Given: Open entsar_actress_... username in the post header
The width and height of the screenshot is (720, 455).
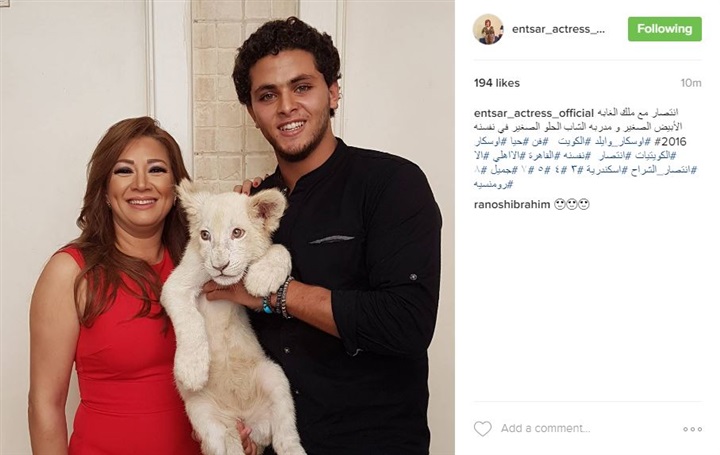Looking at the screenshot, I should (558, 29).
